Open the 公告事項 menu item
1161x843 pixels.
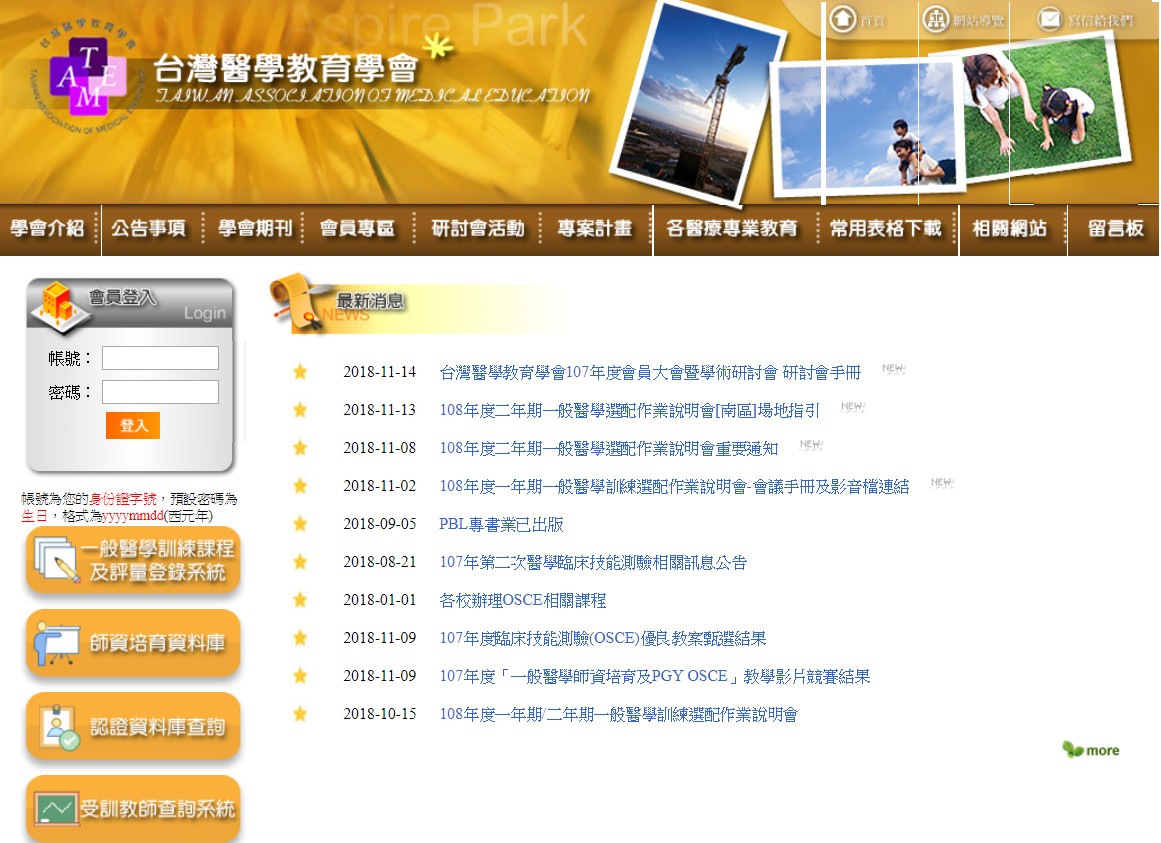coord(149,229)
